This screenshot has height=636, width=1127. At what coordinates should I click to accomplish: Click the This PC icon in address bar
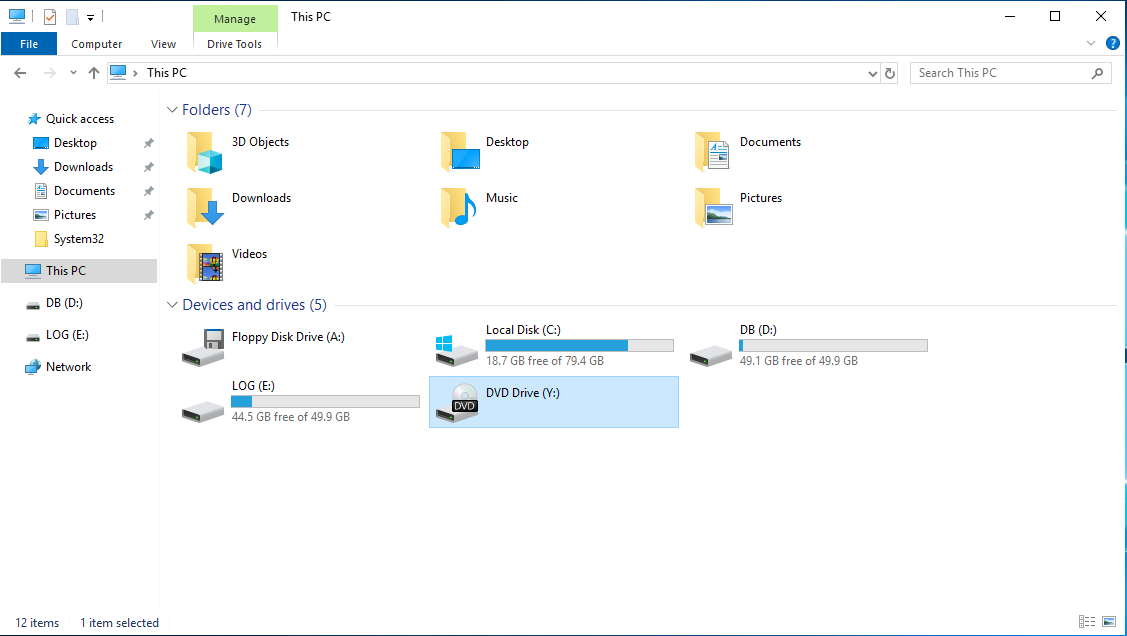[119, 72]
